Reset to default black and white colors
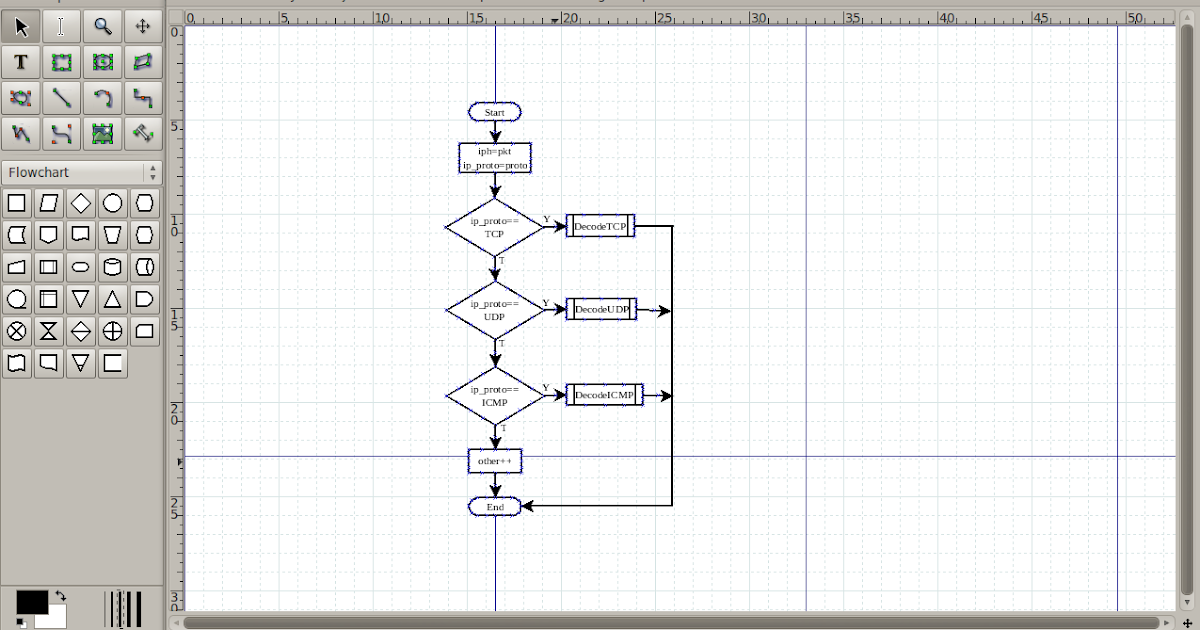The height and width of the screenshot is (630, 1200). (21, 621)
